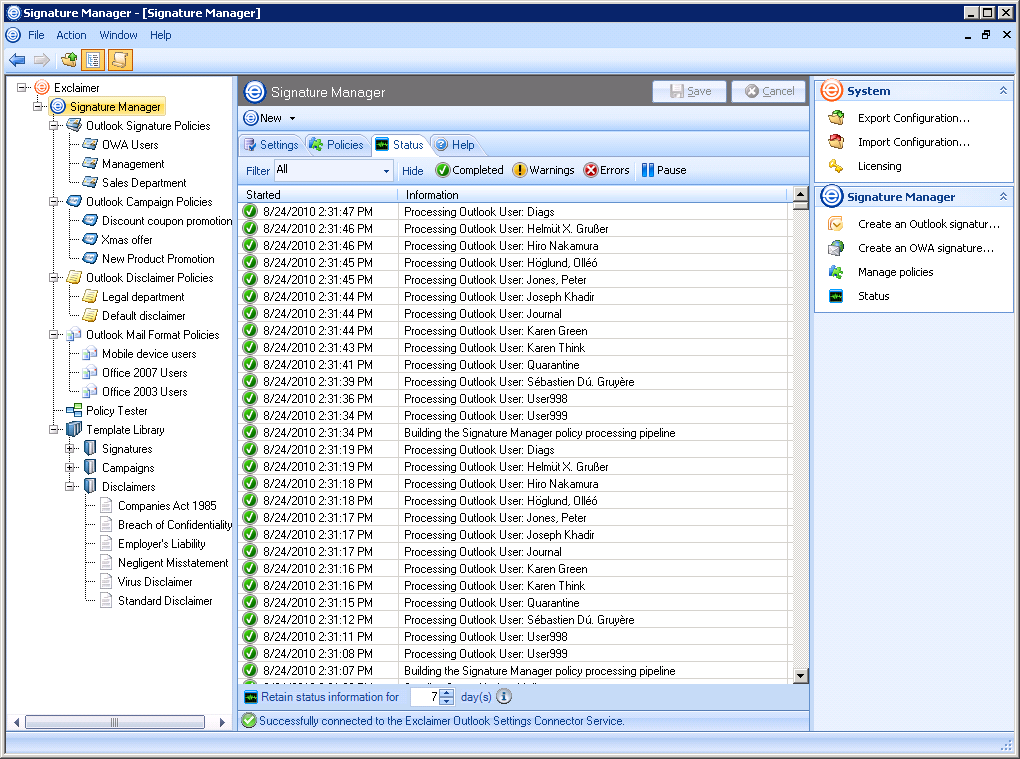Toggle the action pane toolbar icon
This screenshot has height=759, width=1020.
coord(120,60)
